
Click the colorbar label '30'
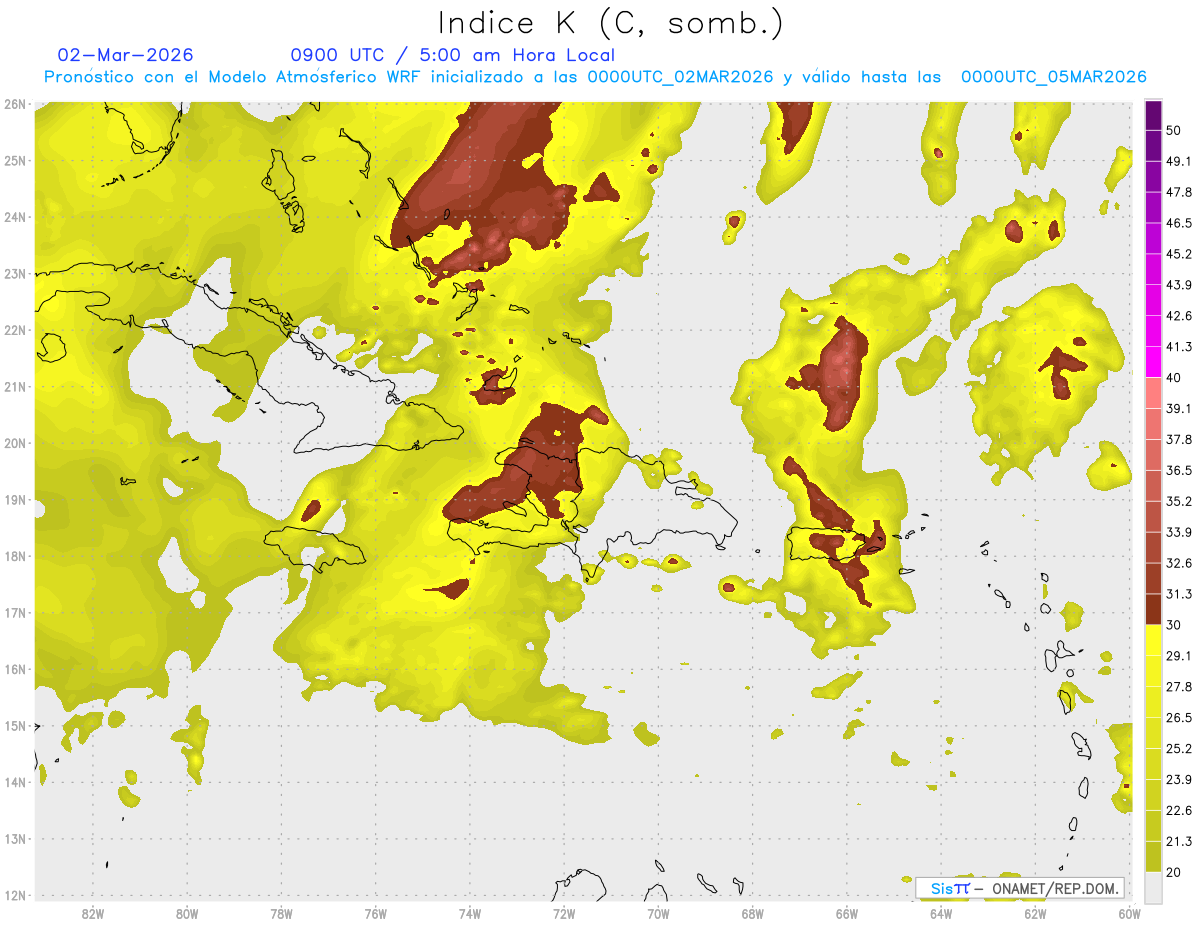(1174, 625)
